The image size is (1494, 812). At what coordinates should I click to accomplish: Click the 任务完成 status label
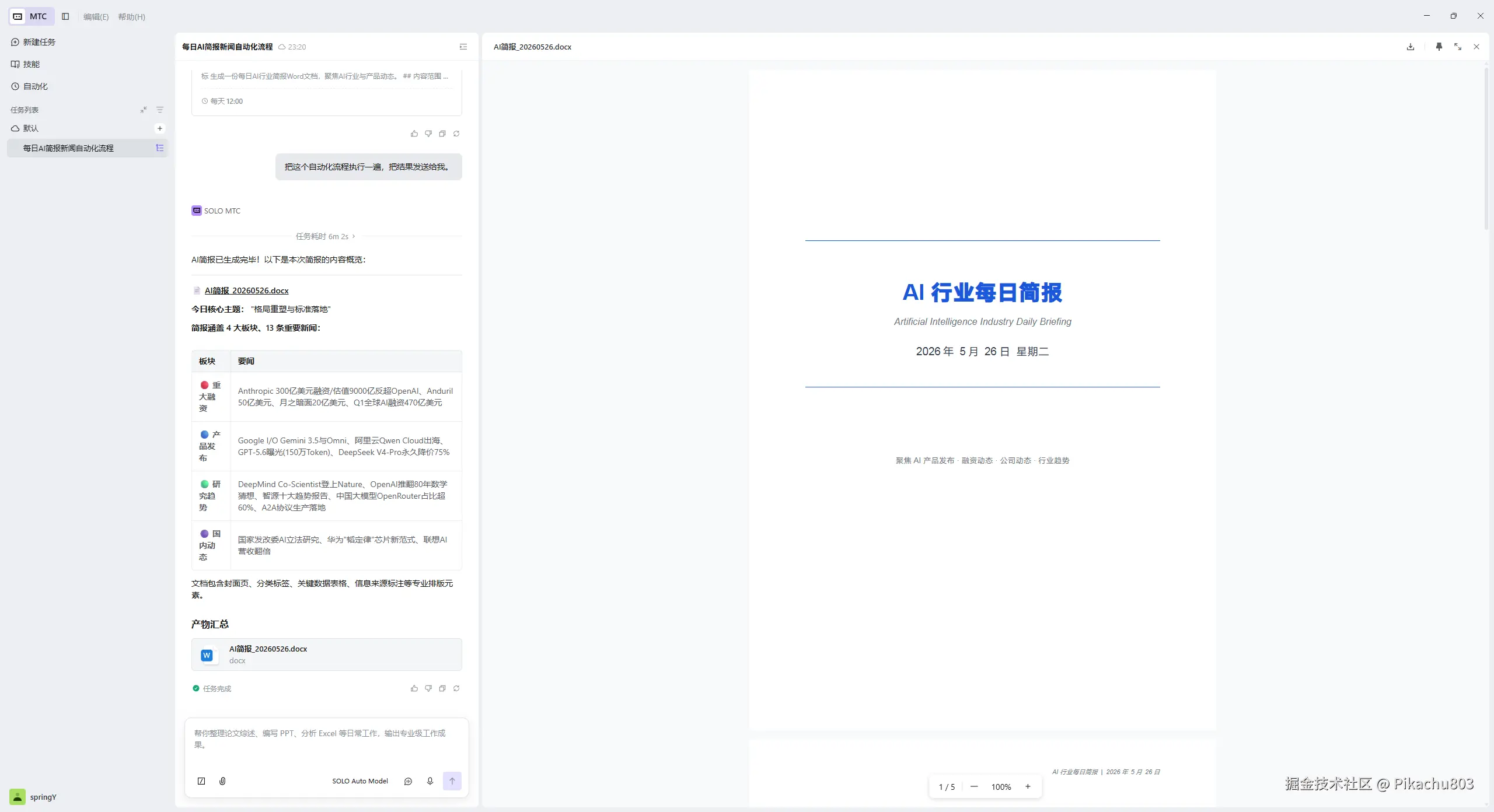pyautogui.click(x=212, y=688)
